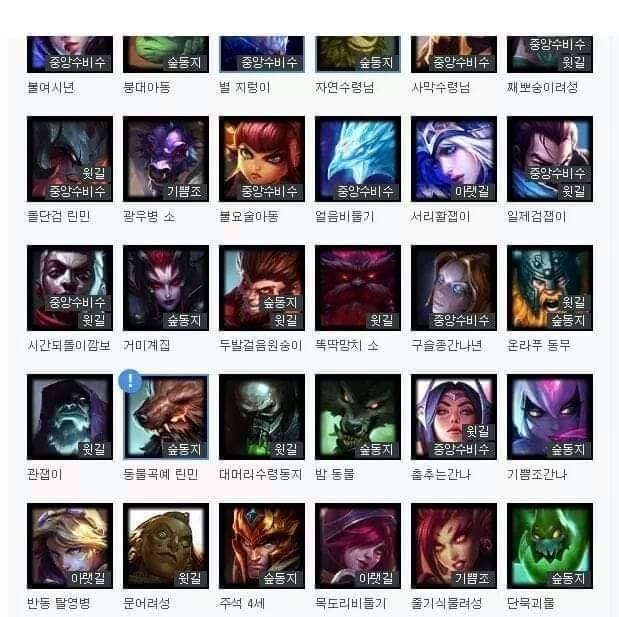Pick the green ghost portrait in the bottom row
Image resolution: width=619 pixels, height=617 pixels.
(x=550, y=546)
